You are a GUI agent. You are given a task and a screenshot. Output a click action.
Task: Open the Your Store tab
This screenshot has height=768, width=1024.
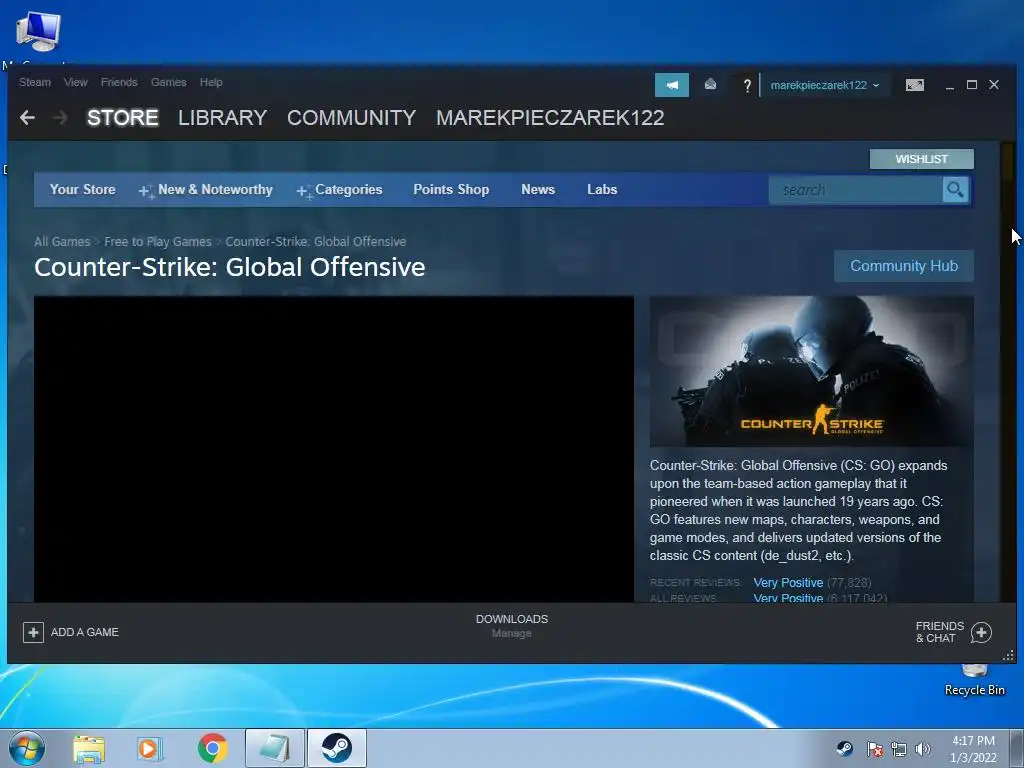(82, 189)
